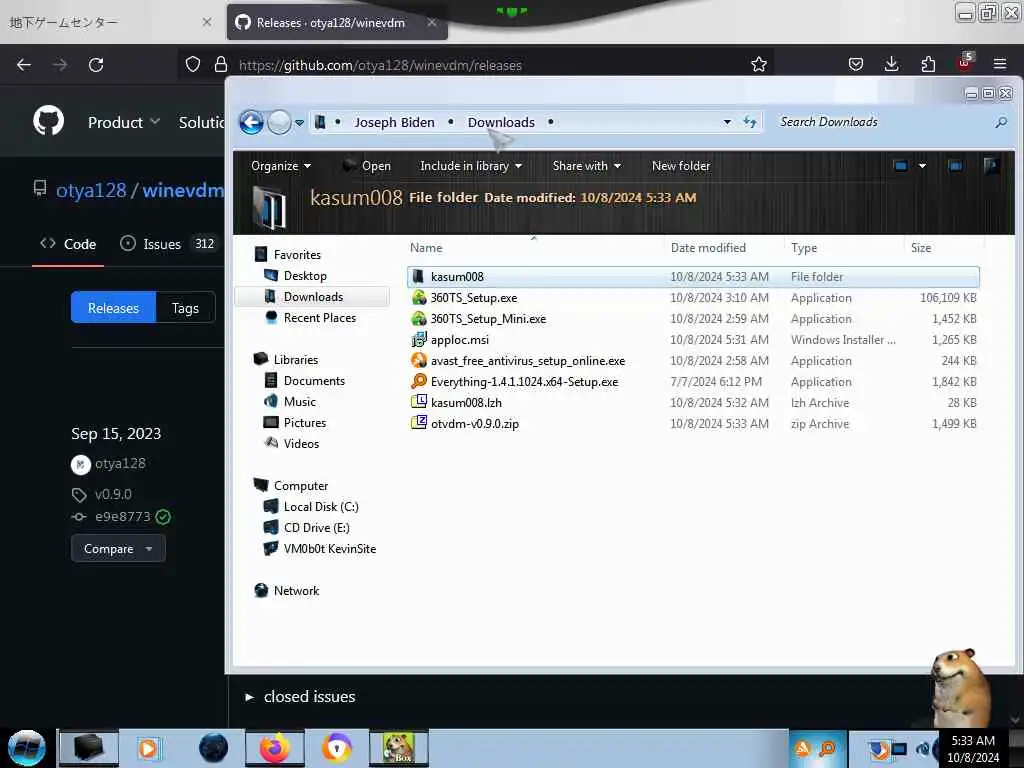Click the Windows Start orb
This screenshot has width=1024, height=768.
tap(27, 748)
